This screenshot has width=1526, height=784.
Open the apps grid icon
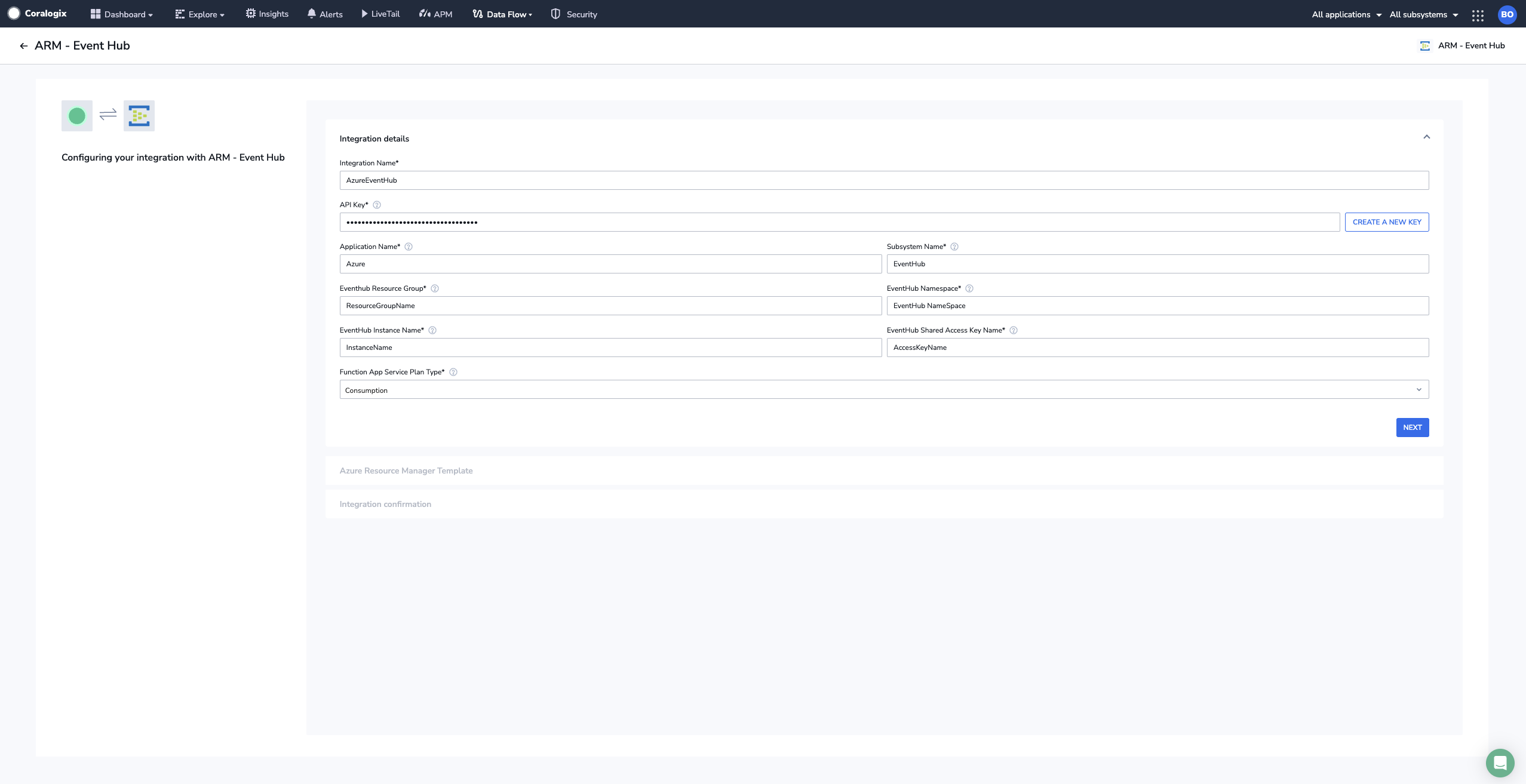point(1478,15)
